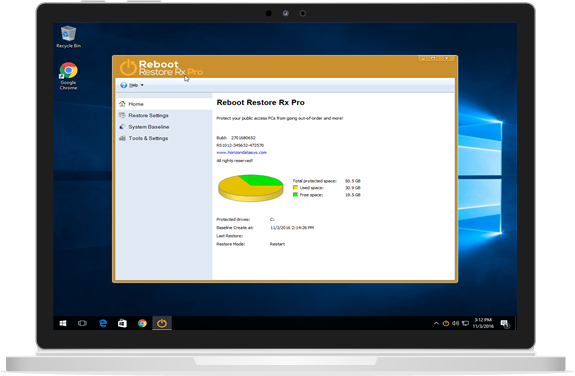Open Restore Settings in the sidebar
The height and width of the screenshot is (376, 575).
pos(148,115)
